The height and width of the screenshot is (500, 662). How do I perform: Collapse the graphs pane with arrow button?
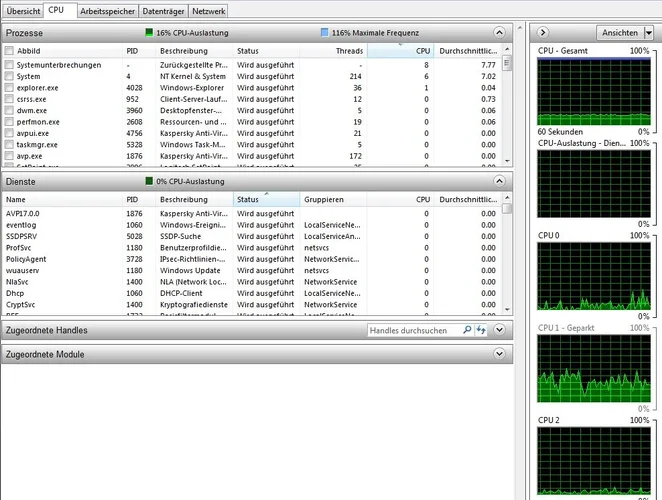tap(543, 33)
